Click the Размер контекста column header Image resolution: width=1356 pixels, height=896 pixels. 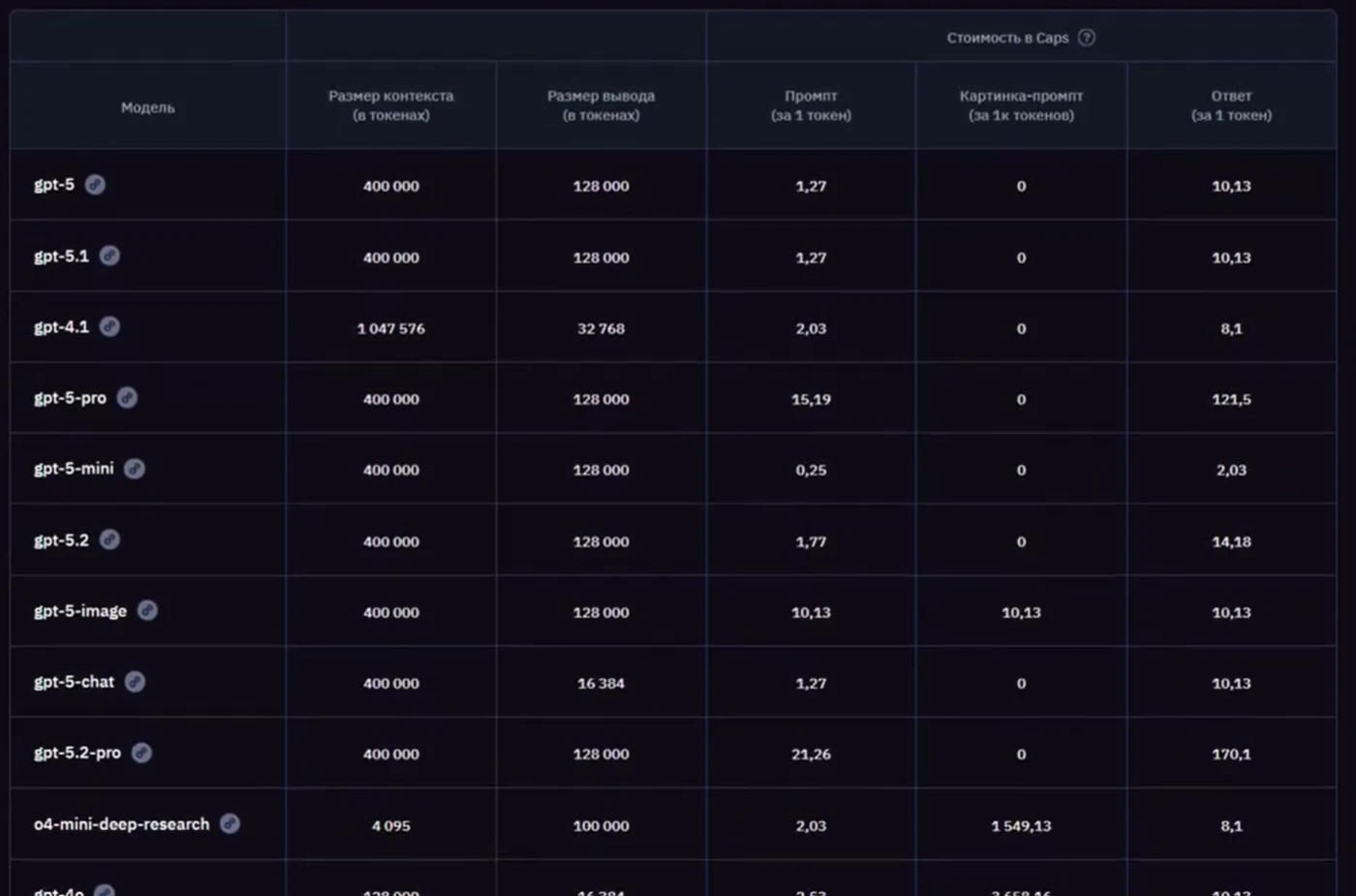(x=390, y=106)
